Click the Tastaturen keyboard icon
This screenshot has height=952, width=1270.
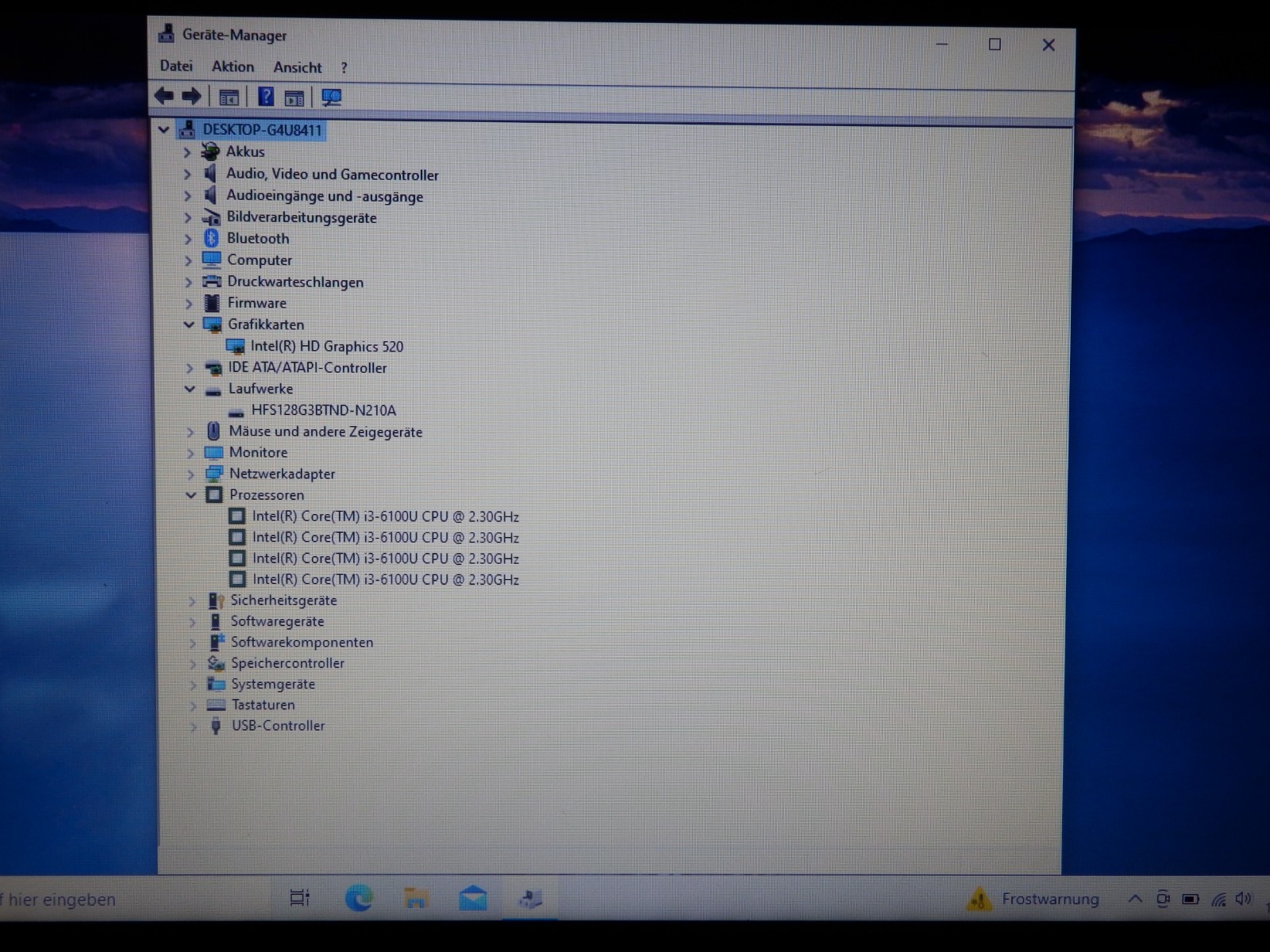pos(216,704)
